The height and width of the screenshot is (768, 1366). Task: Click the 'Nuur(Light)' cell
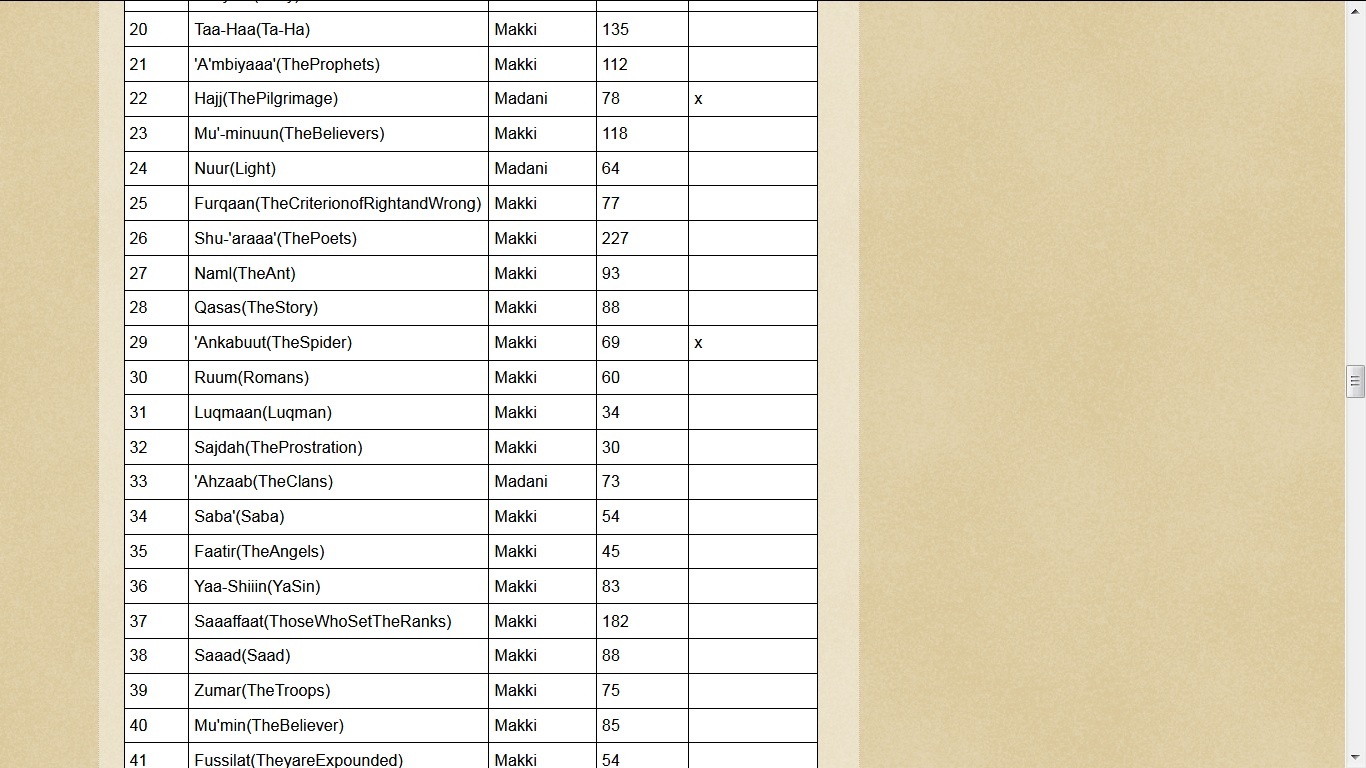point(338,169)
